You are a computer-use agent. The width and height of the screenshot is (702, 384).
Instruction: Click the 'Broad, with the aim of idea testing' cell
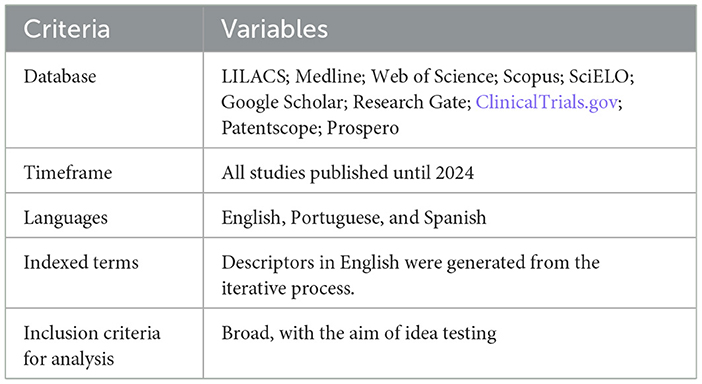coord(359,333)
